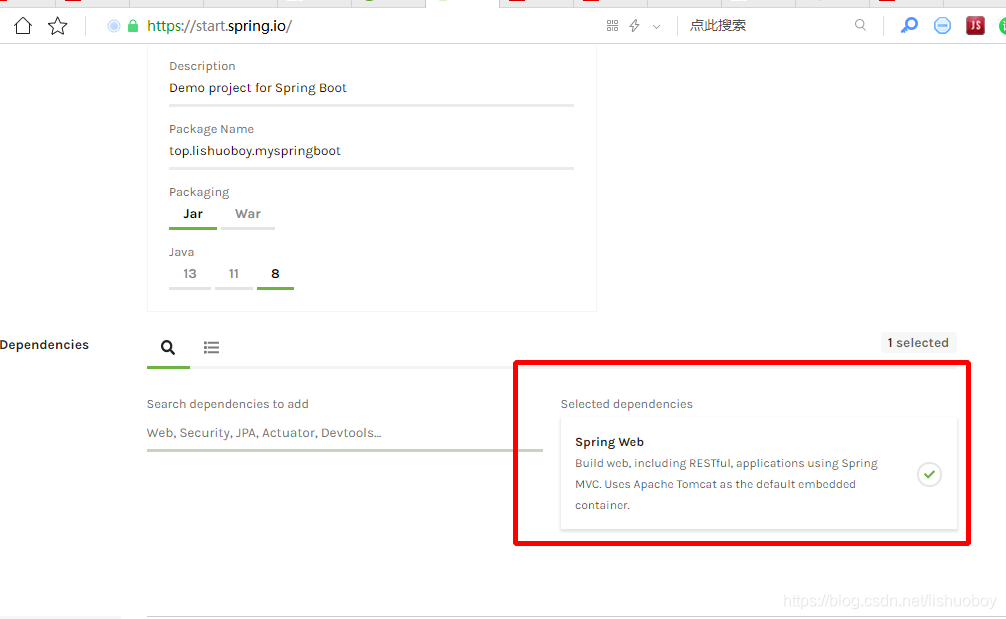1006x619 pixels.
Task: Select War packaging
Action: [x=247, y=213]
